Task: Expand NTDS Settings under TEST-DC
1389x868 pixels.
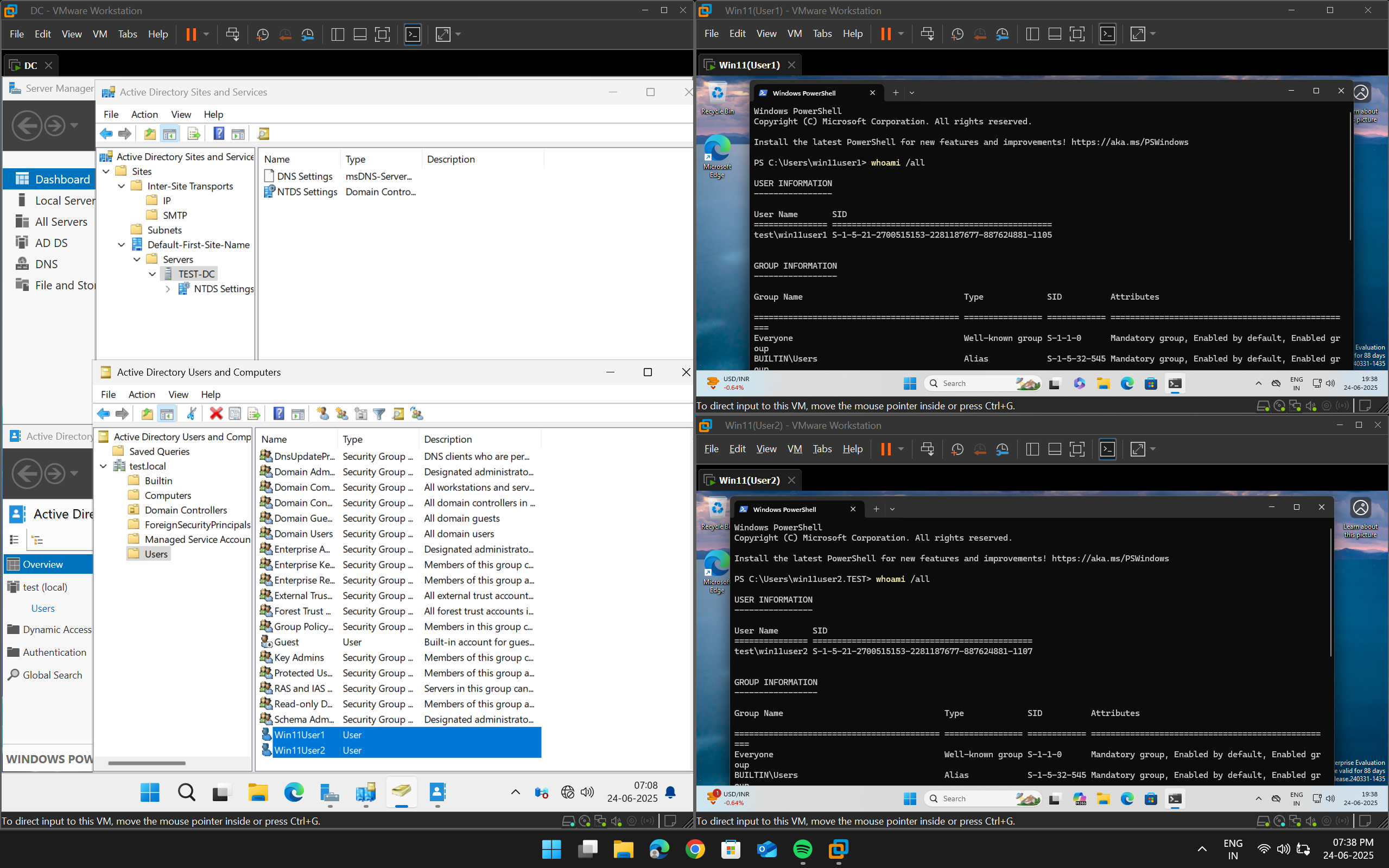Action: (168, 289)
